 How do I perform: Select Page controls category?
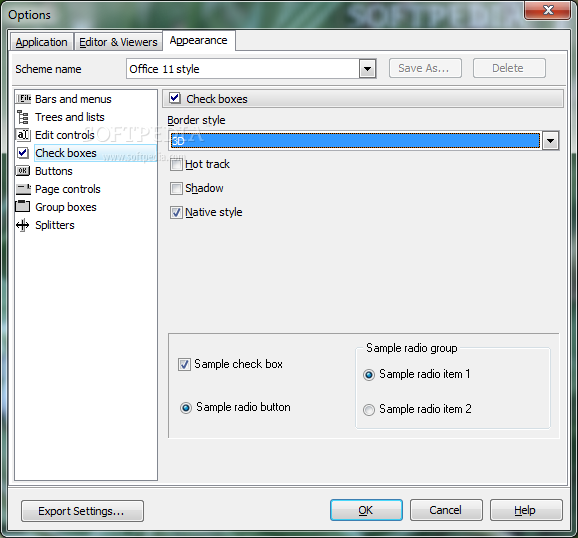tap(67, 189)
